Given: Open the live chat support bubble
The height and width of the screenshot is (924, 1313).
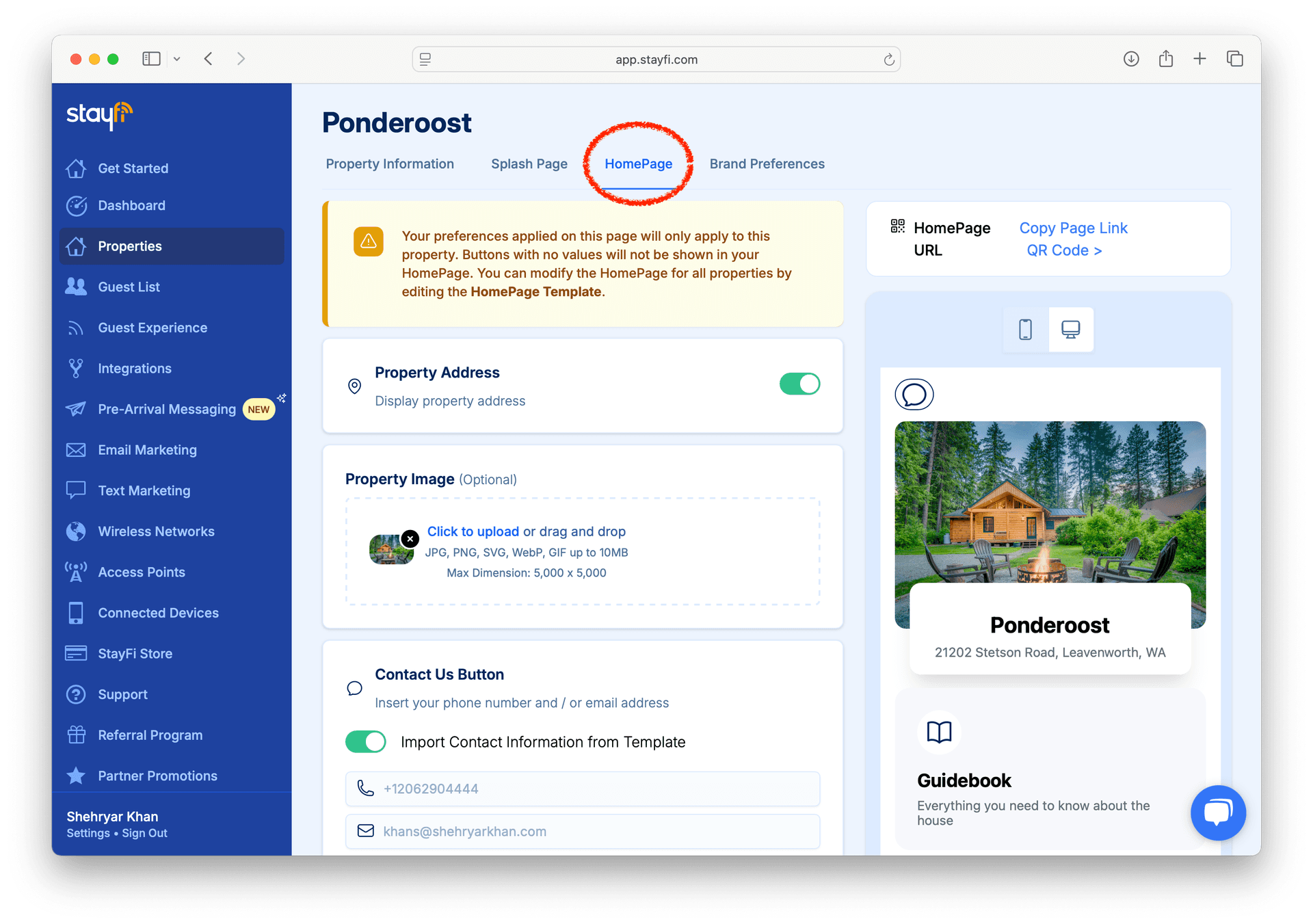Looking at the screenshot, I should tap(1218, 813).
